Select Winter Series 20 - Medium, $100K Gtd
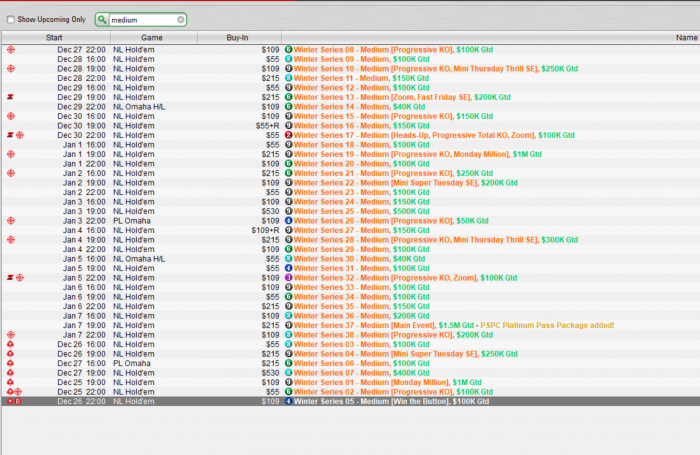The image size is (700, 455). click(362, 164)
